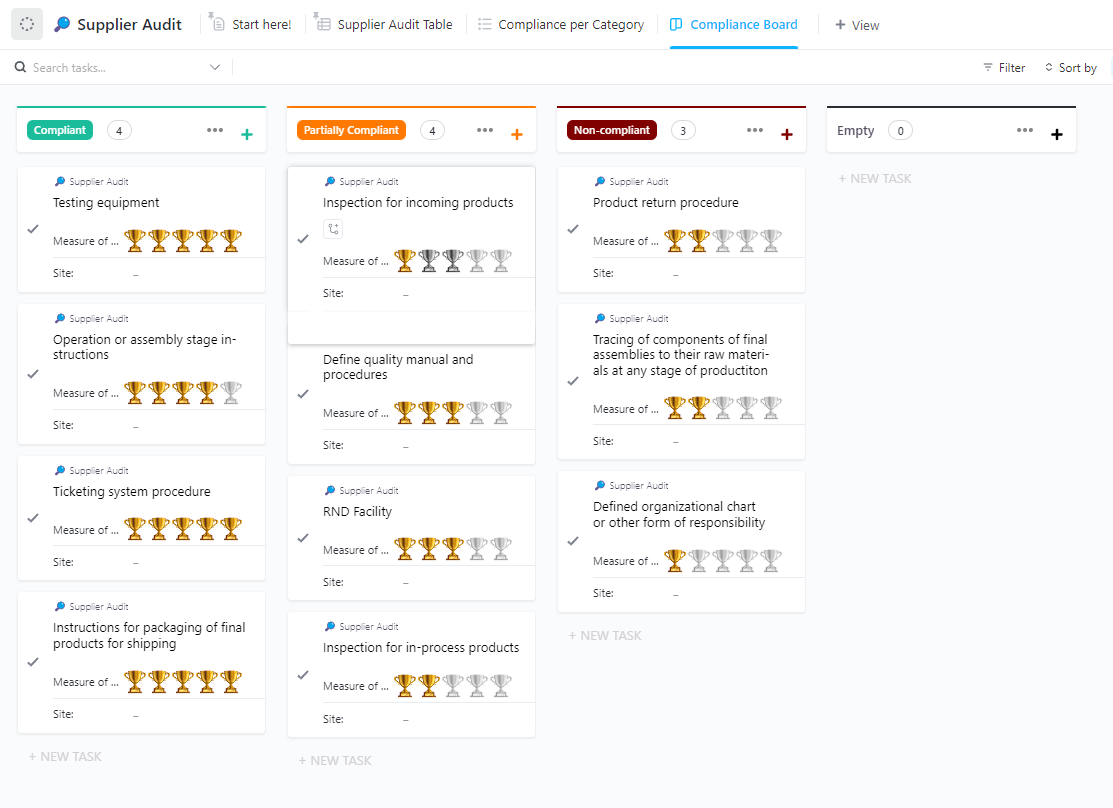Image resolution: width=1113 pixels, height=808 pixels.
Task: Toggle the checkmark on RND Facility task
Action: pyautogui.click(x=302, y=536)
